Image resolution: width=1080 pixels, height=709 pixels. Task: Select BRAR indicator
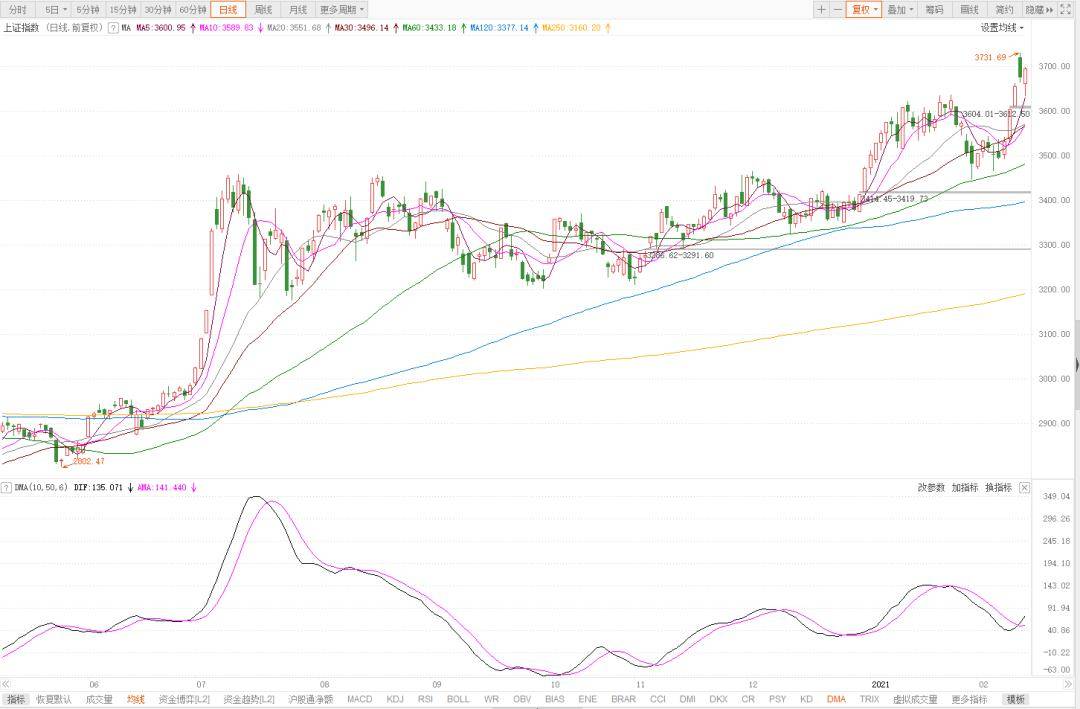pos(623,699)
